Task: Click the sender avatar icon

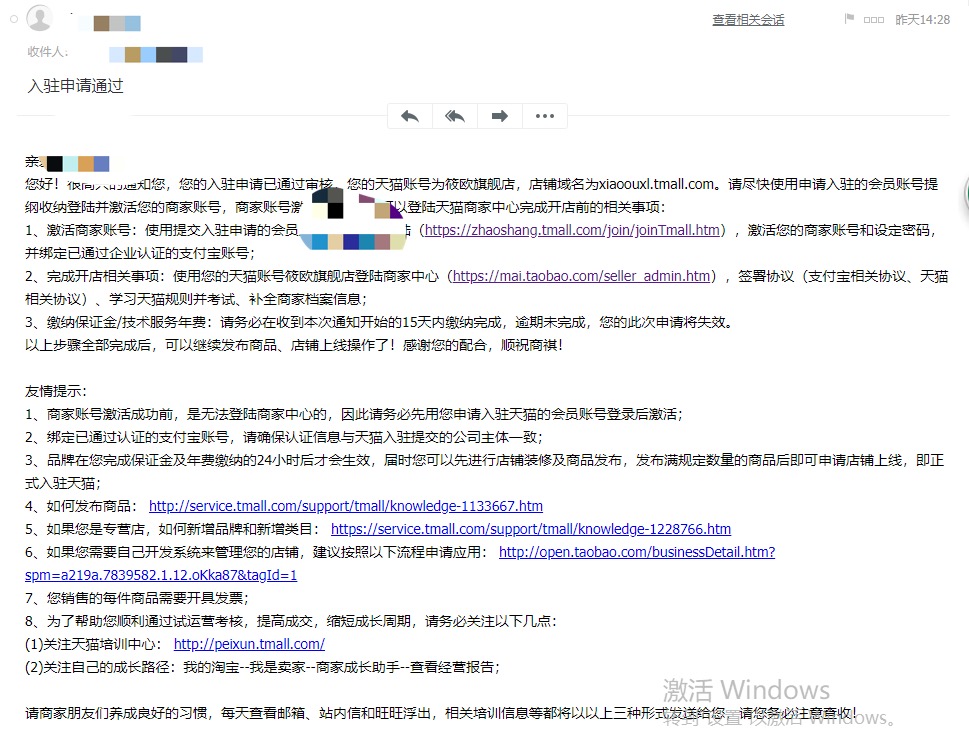Action: coord(40,18)
